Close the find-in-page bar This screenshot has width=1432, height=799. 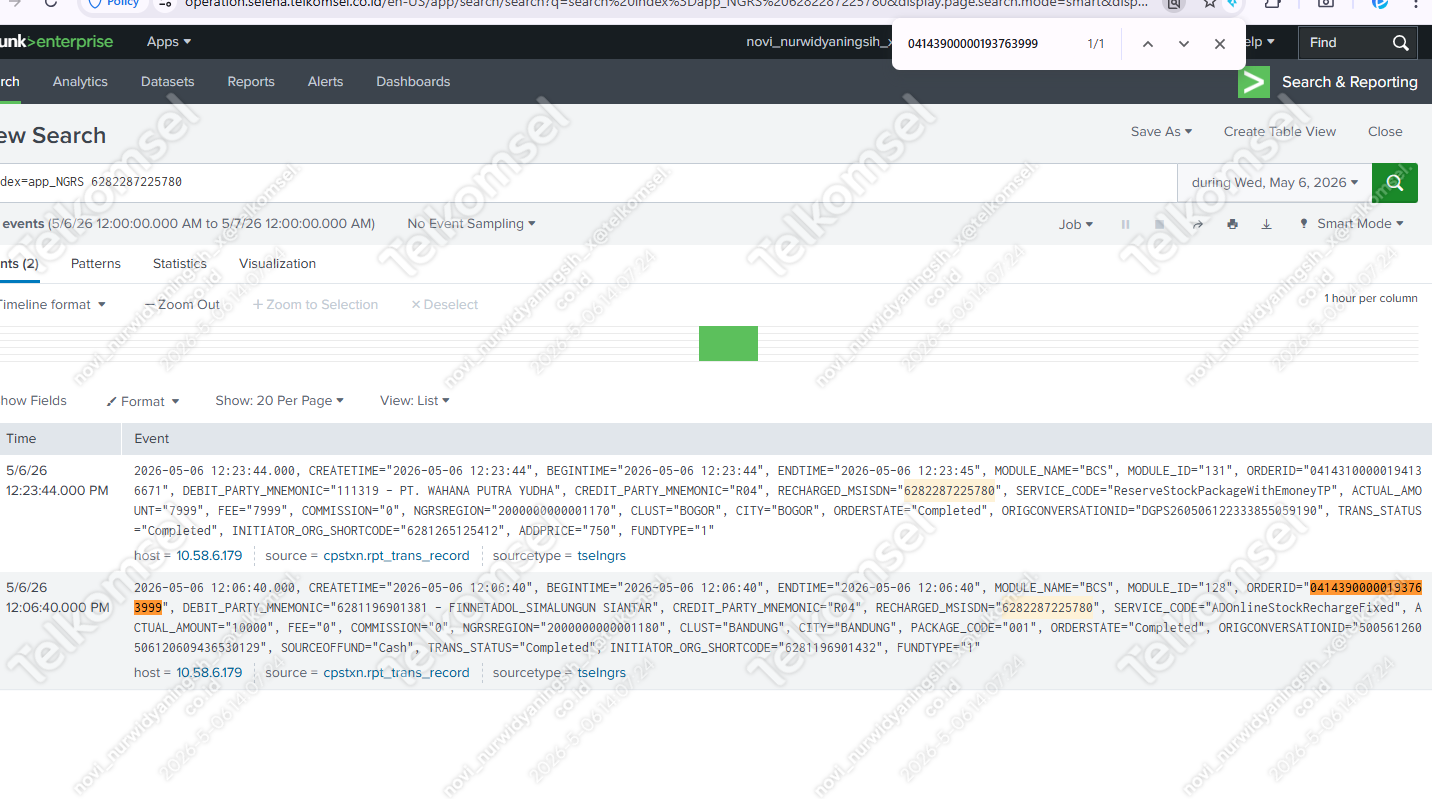(x=1220, y=44)
